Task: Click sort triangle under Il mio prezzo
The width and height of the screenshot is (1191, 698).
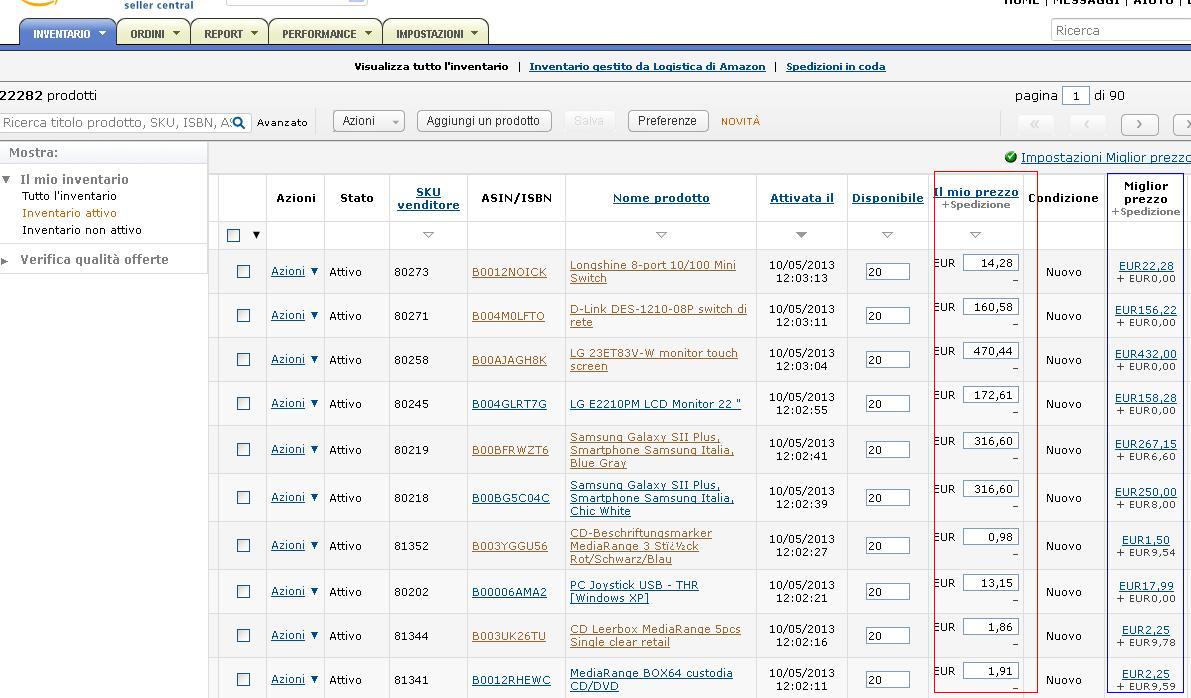Action: pos(976,235)
